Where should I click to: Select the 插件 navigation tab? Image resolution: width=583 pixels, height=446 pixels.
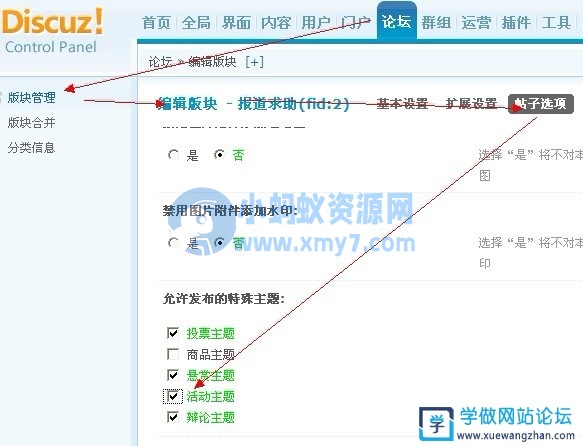pyautogui.click(x=516, y=22)
